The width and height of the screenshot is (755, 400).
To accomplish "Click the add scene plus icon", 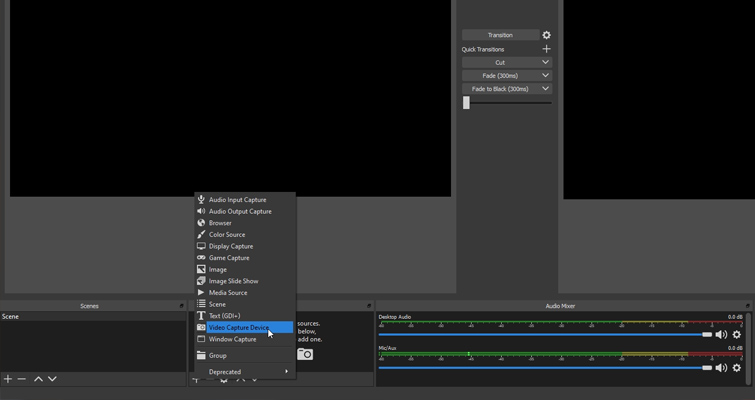I will point(8,379).
